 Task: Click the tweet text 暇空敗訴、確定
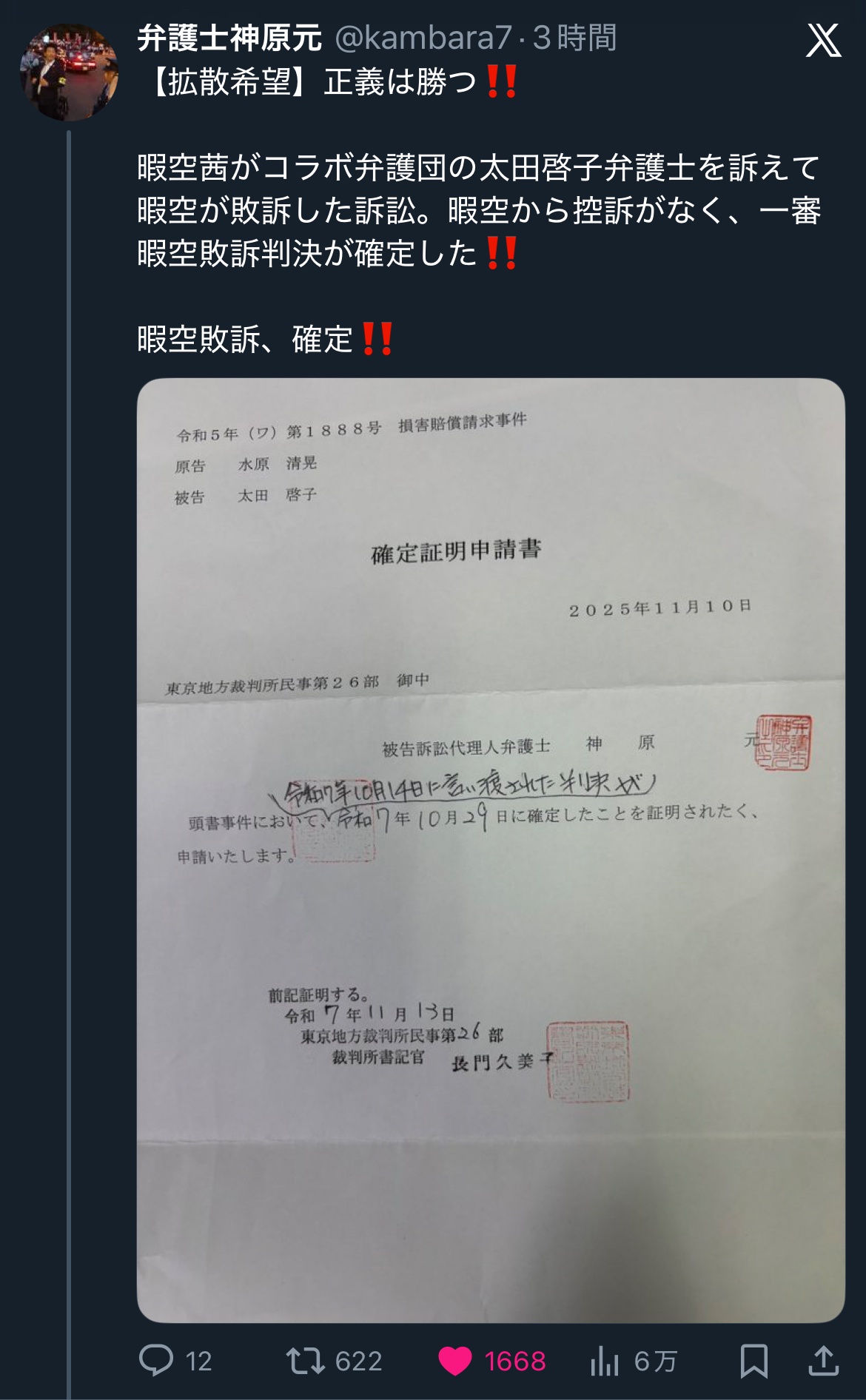(245, 340)
